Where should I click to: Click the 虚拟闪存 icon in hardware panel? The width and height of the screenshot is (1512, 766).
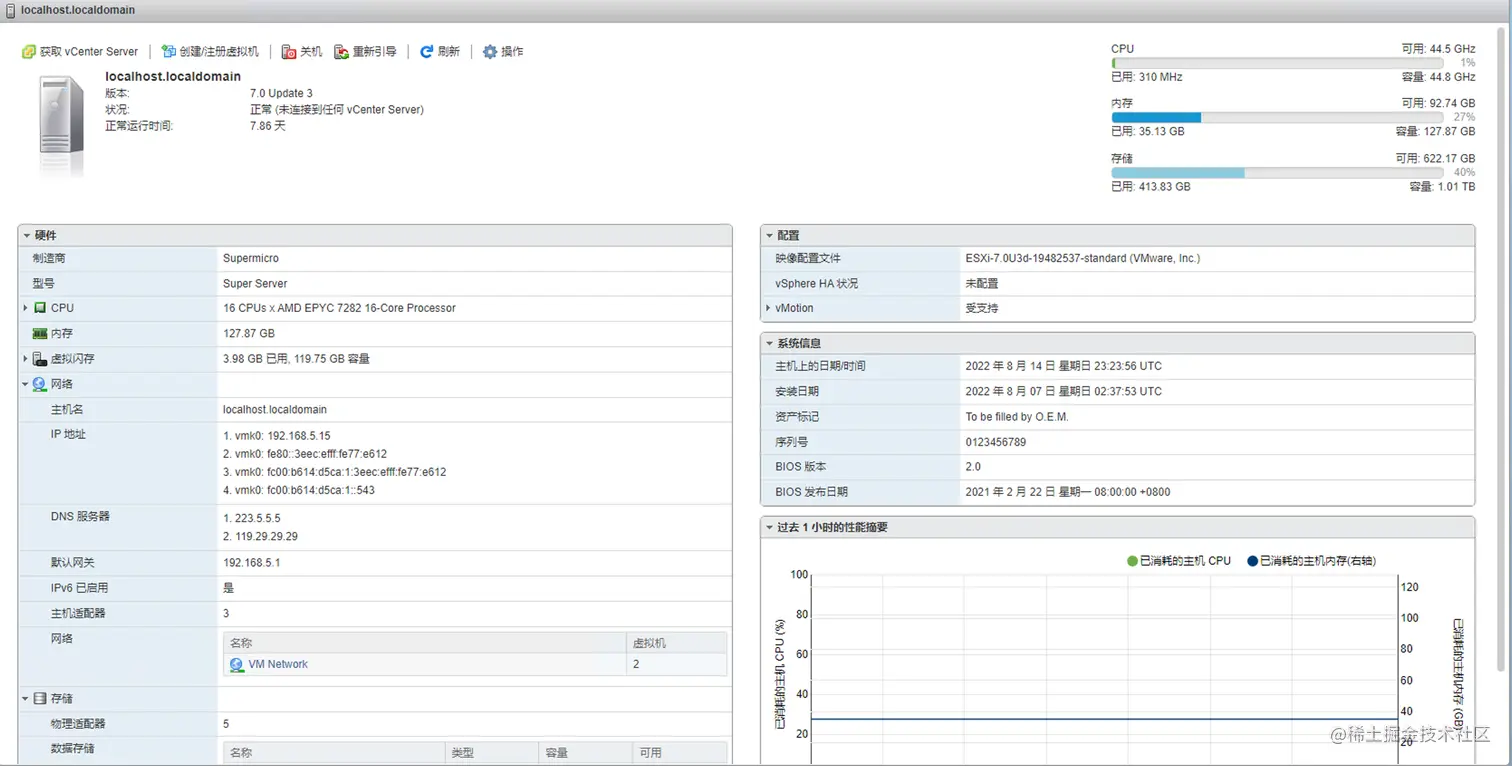coord(40,359)
